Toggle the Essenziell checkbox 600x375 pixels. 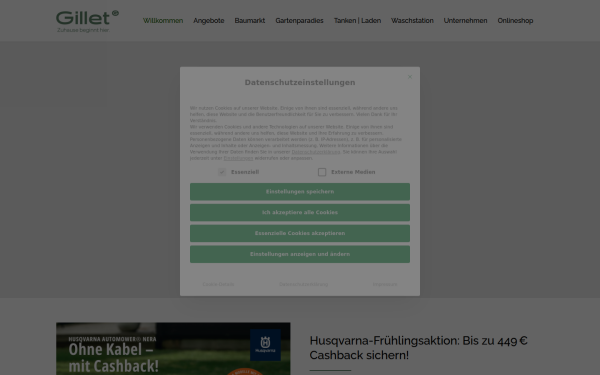222,172
